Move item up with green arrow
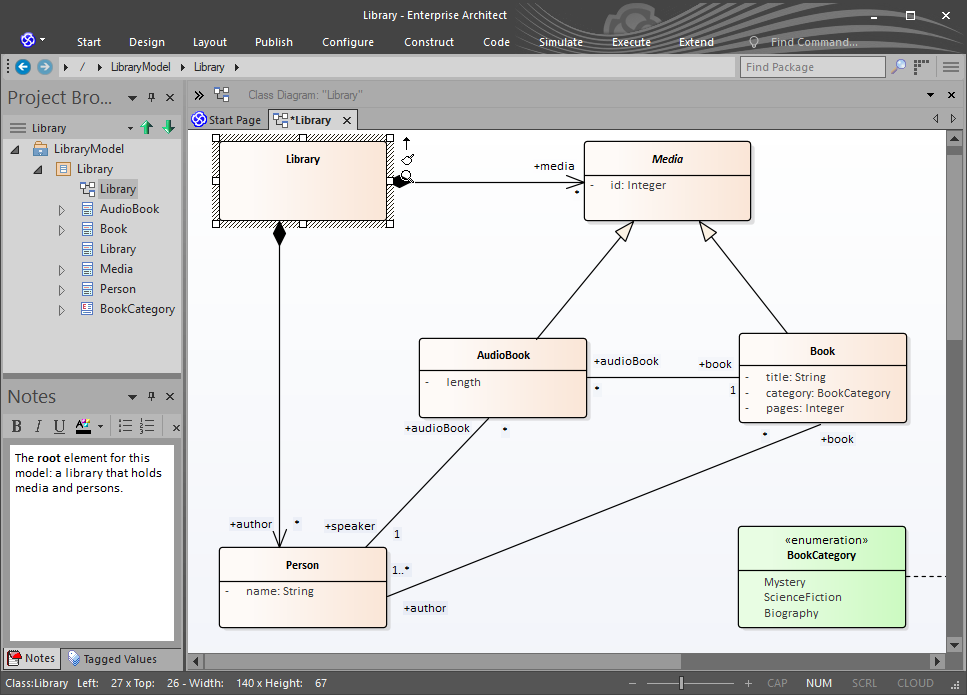The image size is (967, 695). tap(147, 128)
